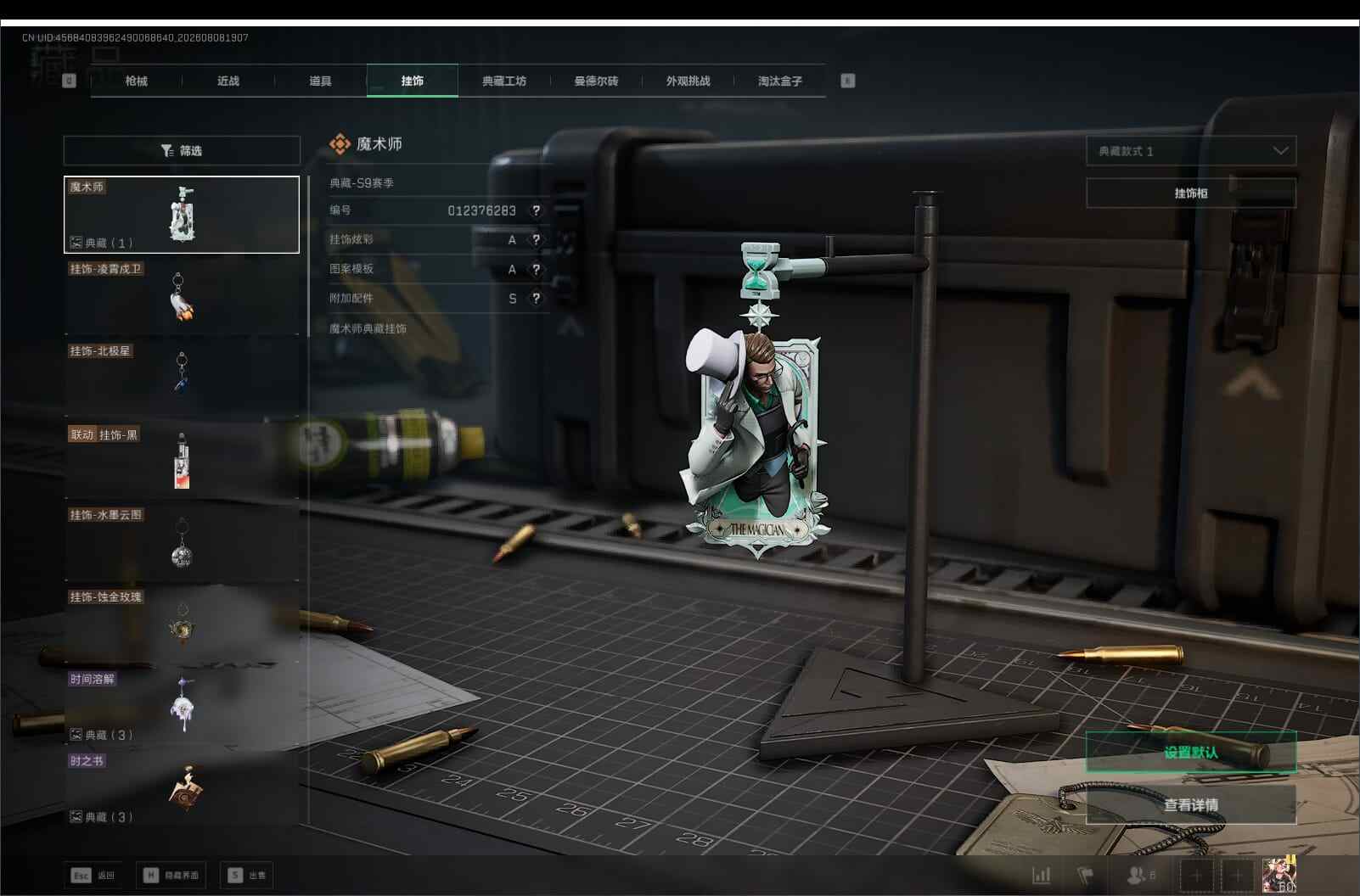Screen dimensions: 1360x896
Task: Select the 挂饰-水墨云图 charm
Action: pyautogui.click(x=182, y=543)
